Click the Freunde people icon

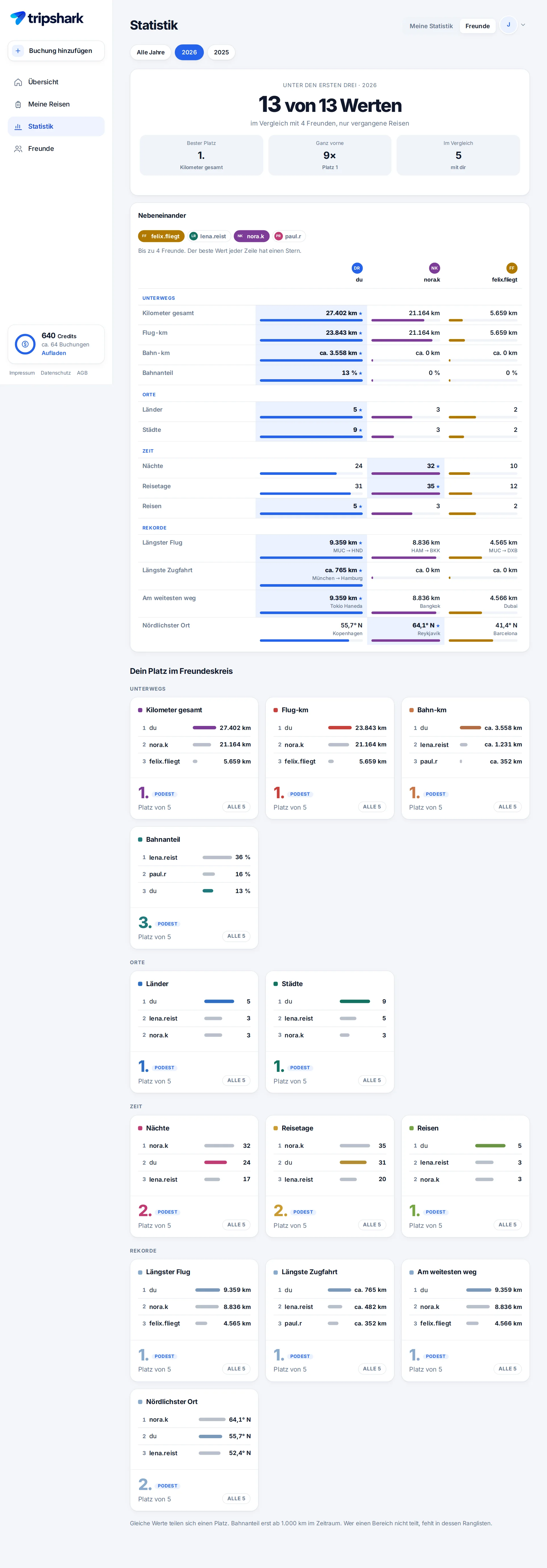[x=18, y=149]
